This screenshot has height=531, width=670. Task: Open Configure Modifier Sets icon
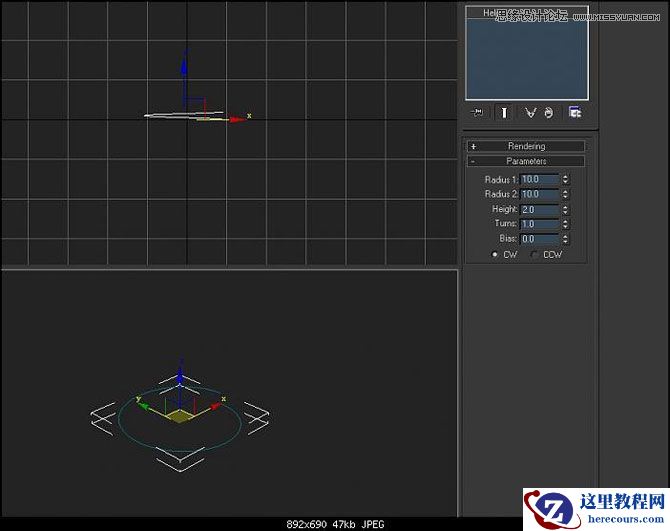(x=575, y=112)
